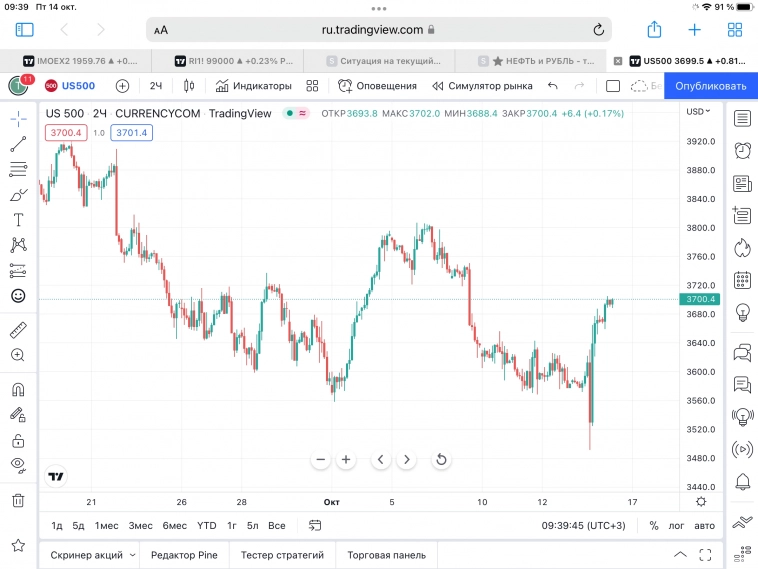This screenshot has width=758, height=569.
Task: Toggle visibility of all drawings eye icon
Action: [x=18, y=464]
